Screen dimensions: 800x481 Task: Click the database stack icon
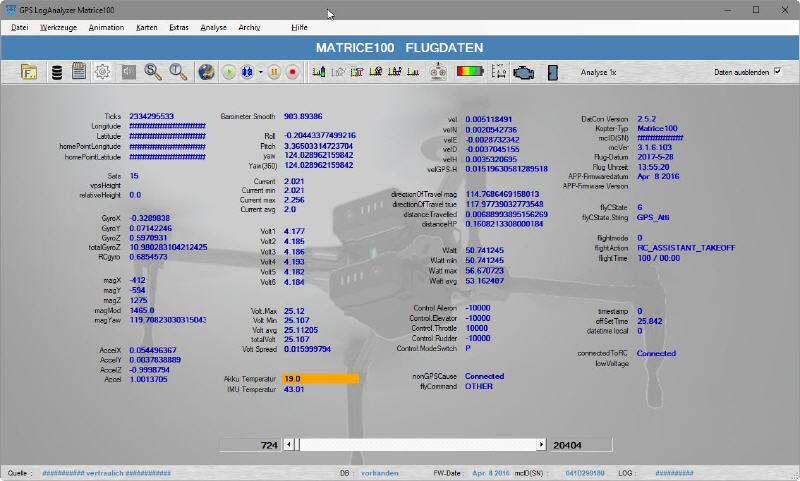57,72
